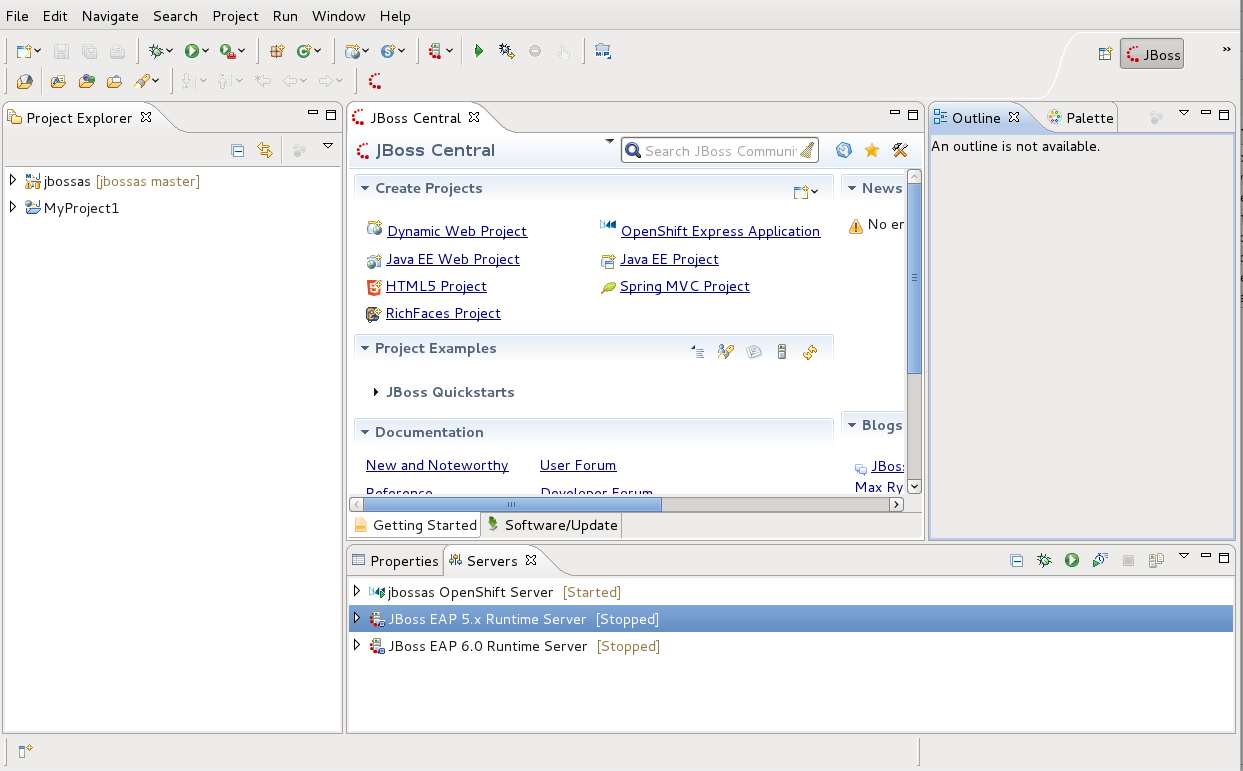This screenshot has height=771, width=1243.
Task: Click the Publish to server icon
Action: [x=1156, y=561]
